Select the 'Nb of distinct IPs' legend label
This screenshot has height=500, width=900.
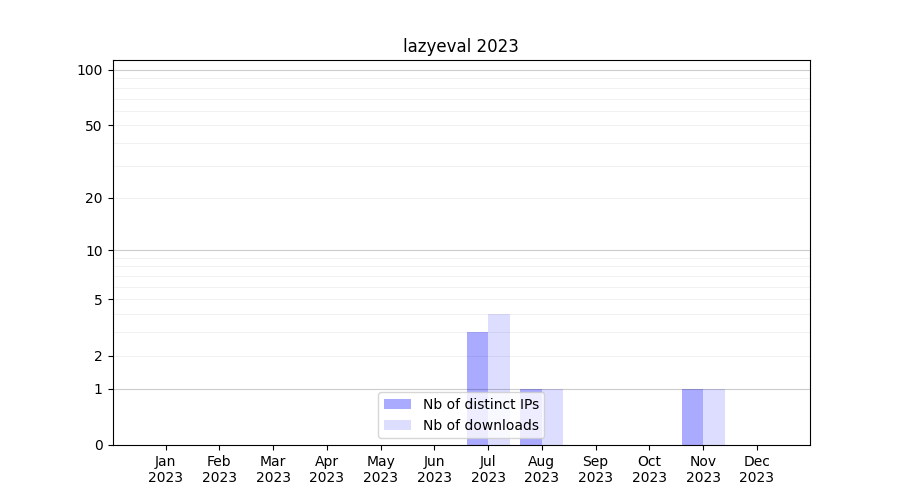click(x=480, y=404)
